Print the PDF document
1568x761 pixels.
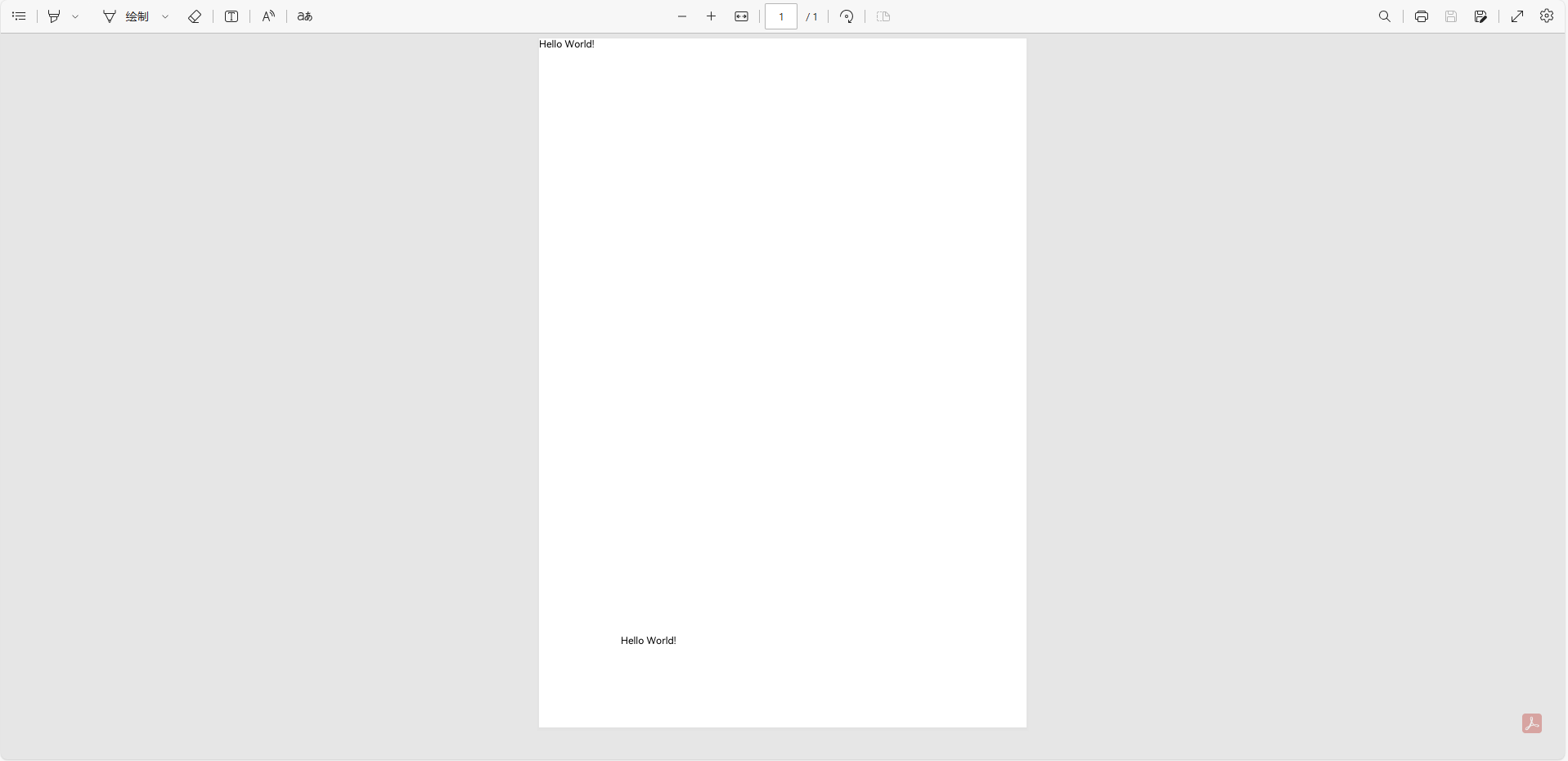tap(1422, 16)
